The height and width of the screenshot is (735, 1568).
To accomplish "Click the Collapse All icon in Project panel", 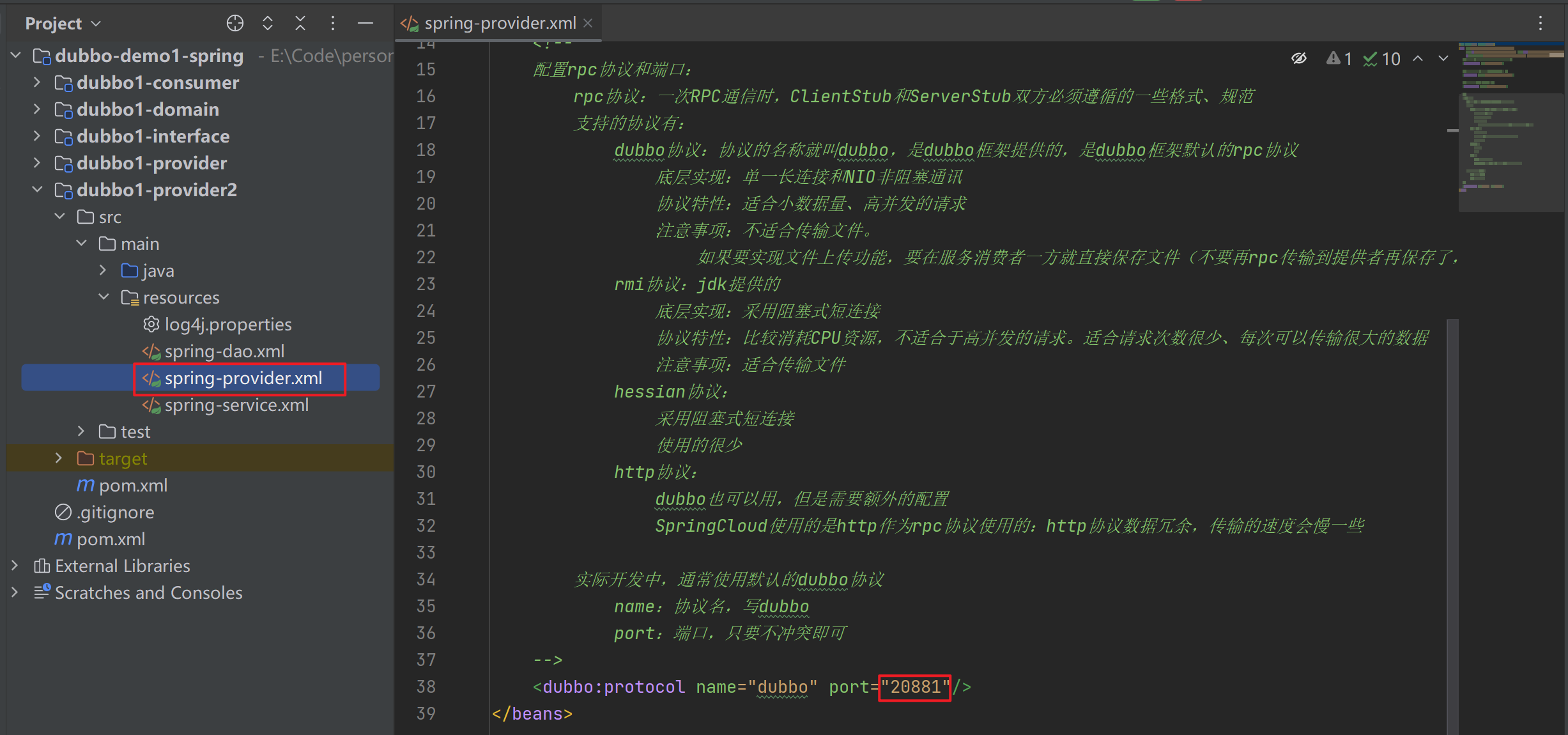I will 300,24.
